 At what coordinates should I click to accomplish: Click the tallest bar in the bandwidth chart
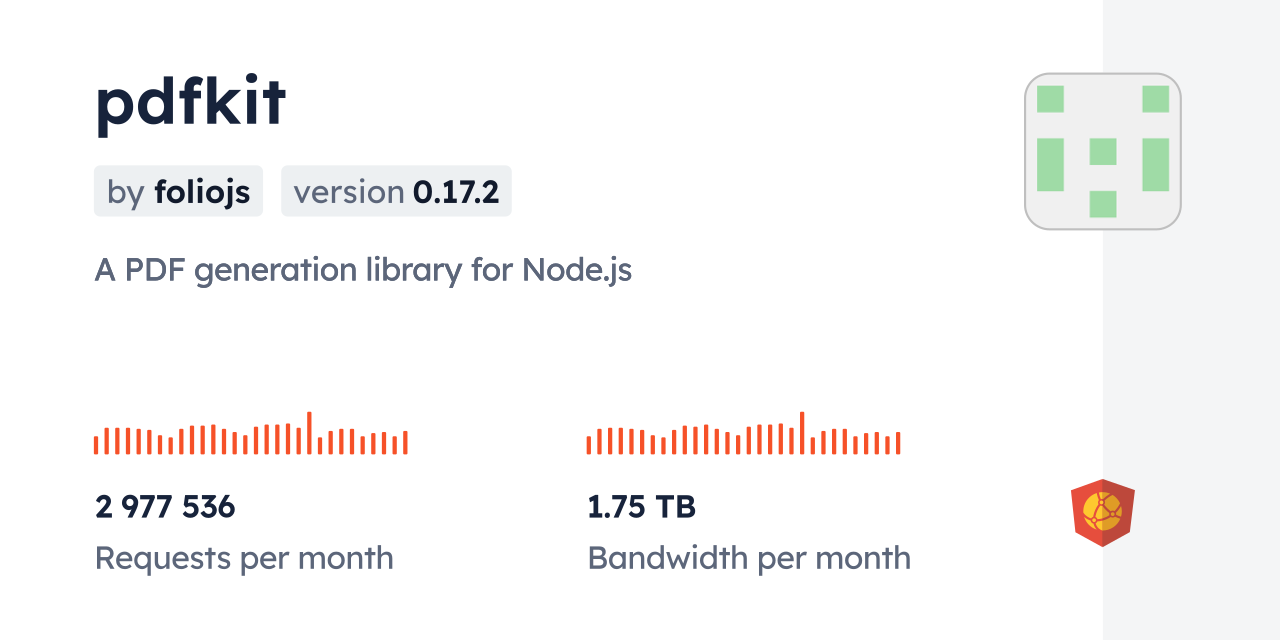pos(802,433)
